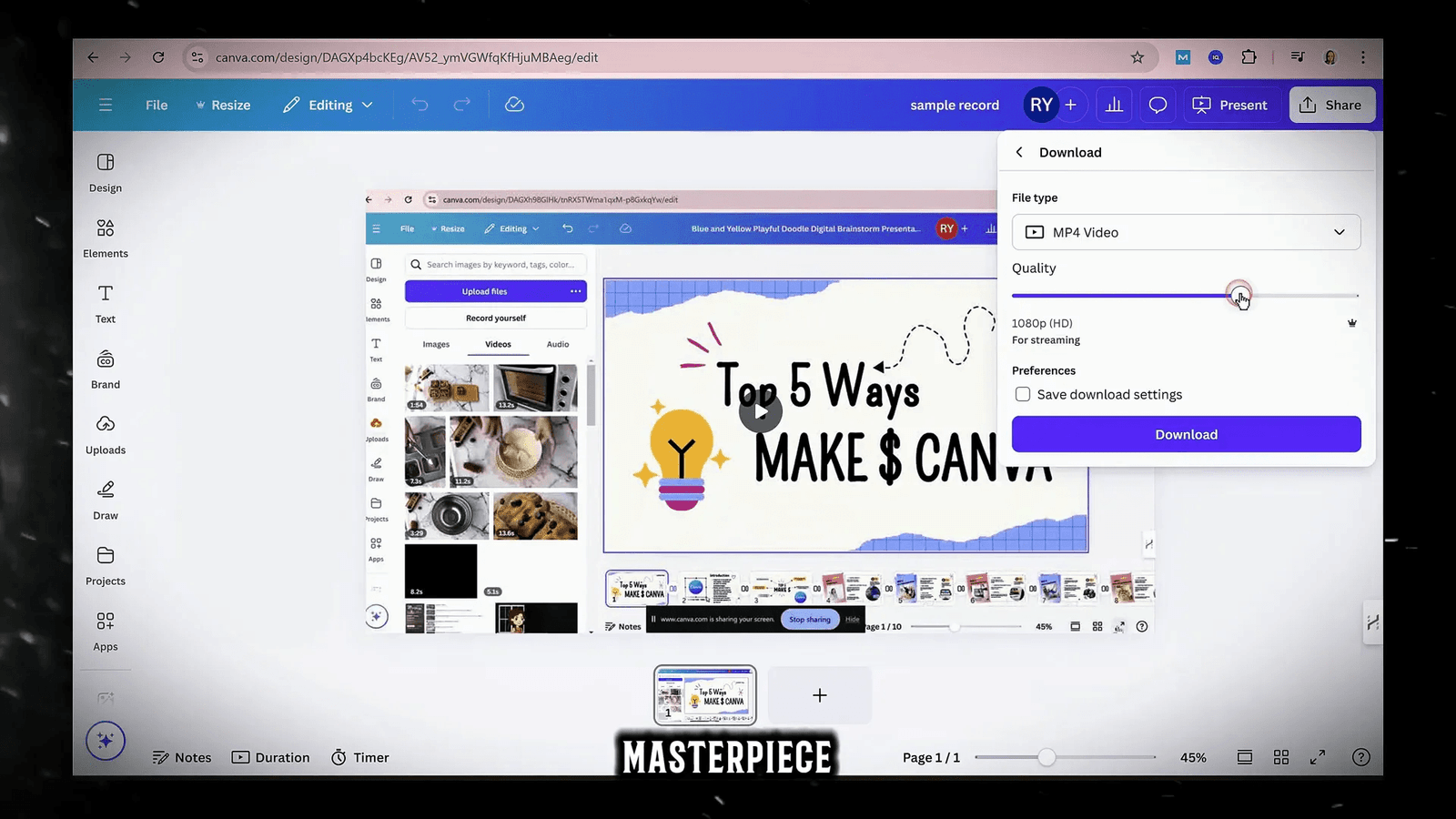Open the Brand panel

tap(106, 369)
